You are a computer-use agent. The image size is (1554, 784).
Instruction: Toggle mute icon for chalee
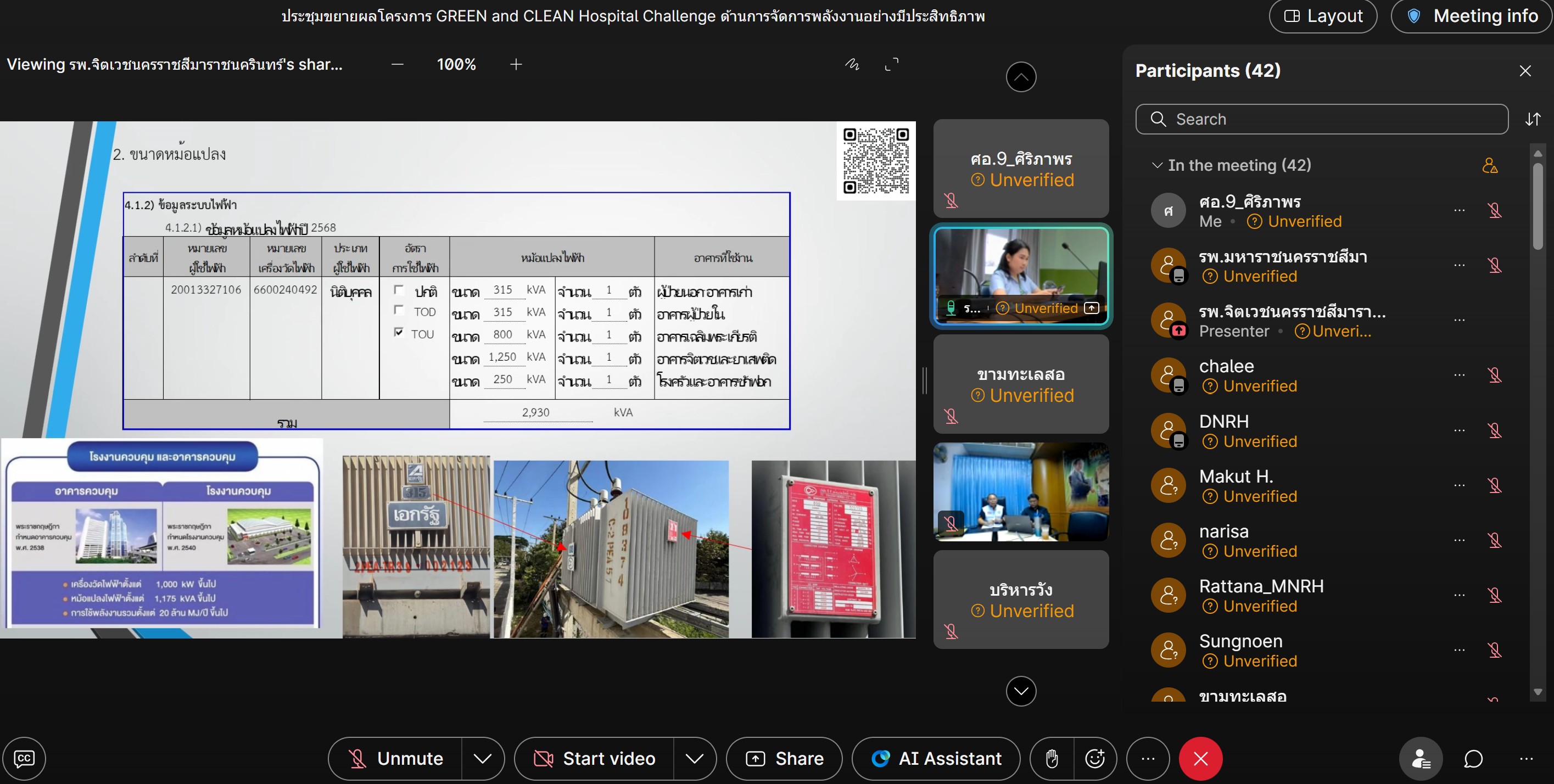coord(1494,375)
